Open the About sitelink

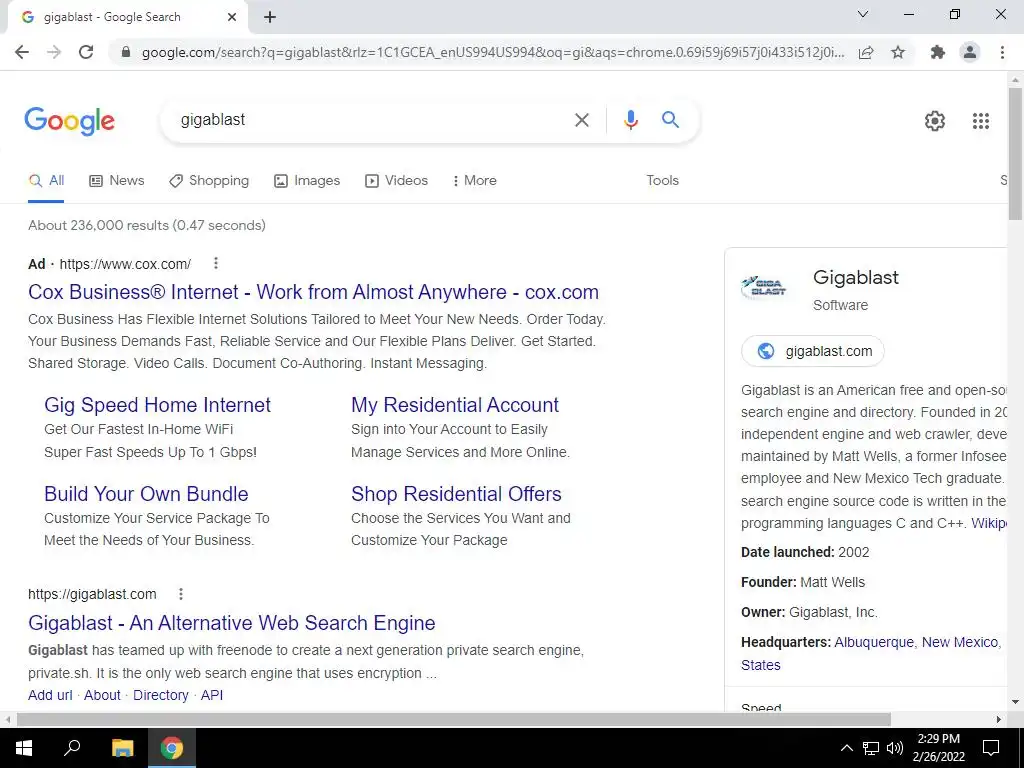pos(102,696)
